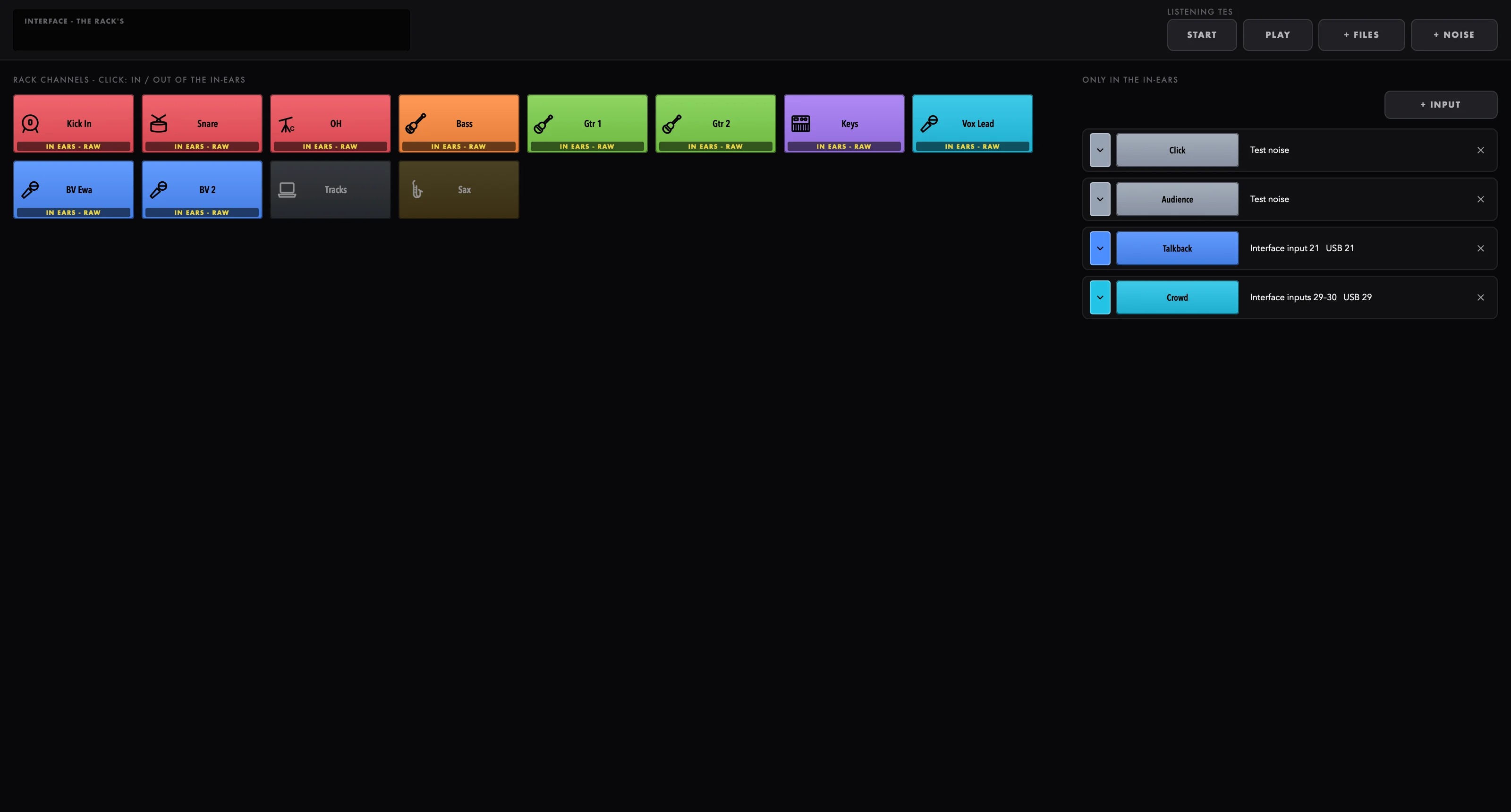Click the grey Audience name chip

[x=1177, y=199]
